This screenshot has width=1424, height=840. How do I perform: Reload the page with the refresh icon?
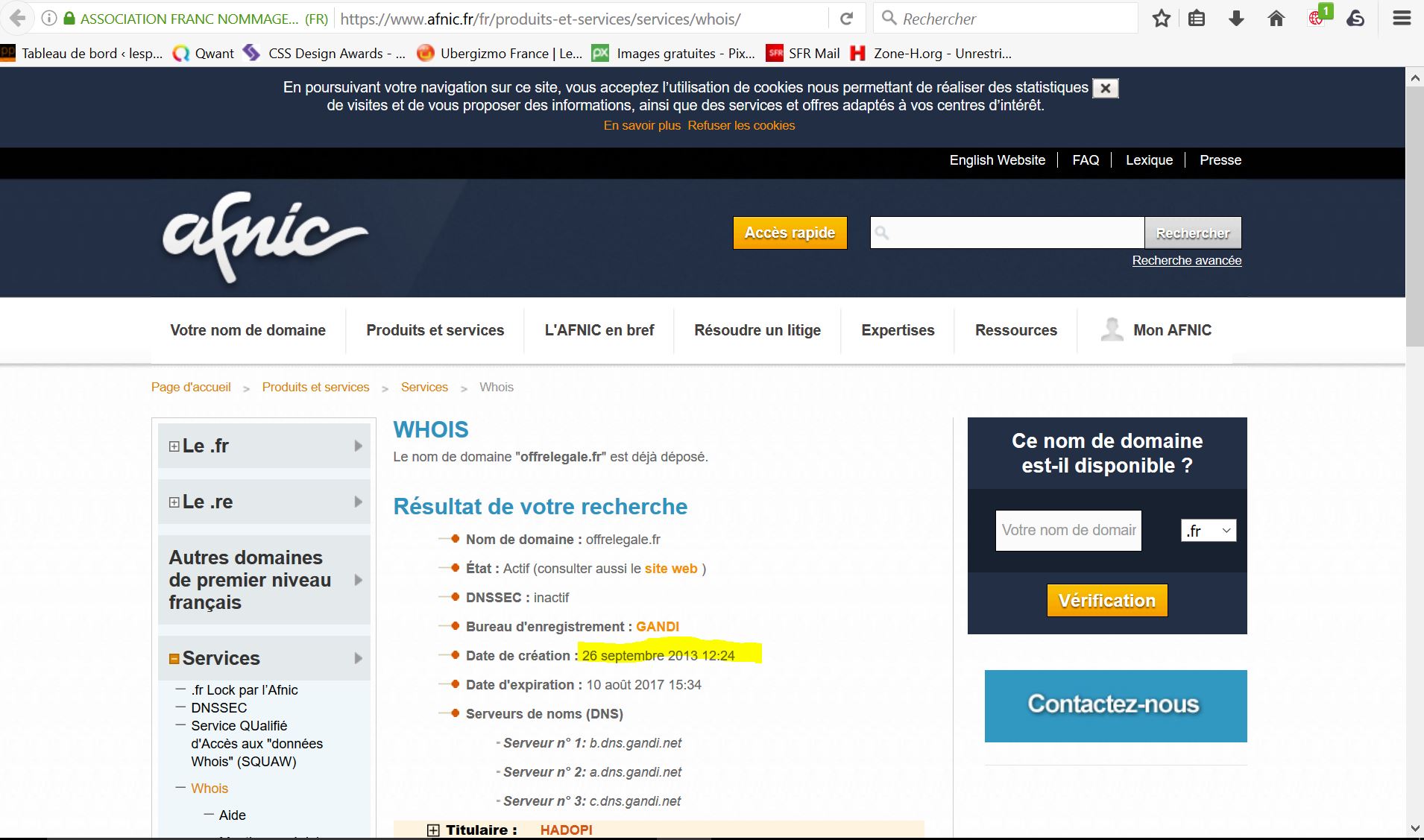pos(846,19)
